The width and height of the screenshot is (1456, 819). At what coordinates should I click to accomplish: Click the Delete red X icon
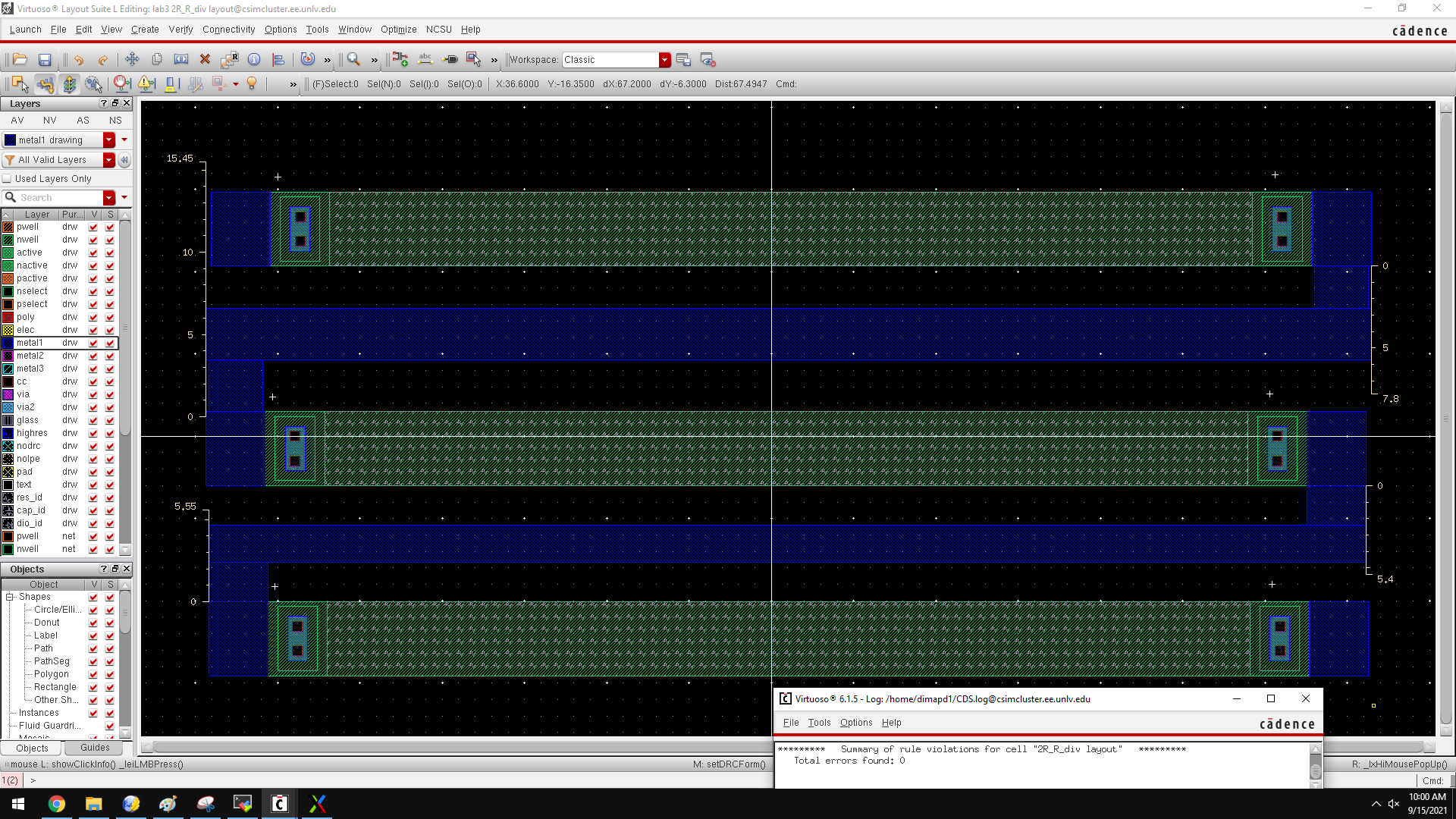tap(205, 60)
